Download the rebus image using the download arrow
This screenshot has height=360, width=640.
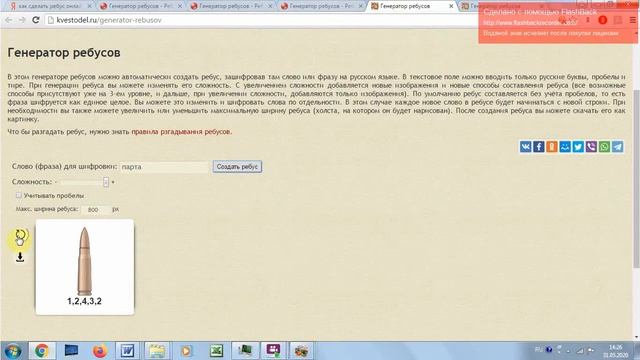pyautogui.click(x=20, y=257)
